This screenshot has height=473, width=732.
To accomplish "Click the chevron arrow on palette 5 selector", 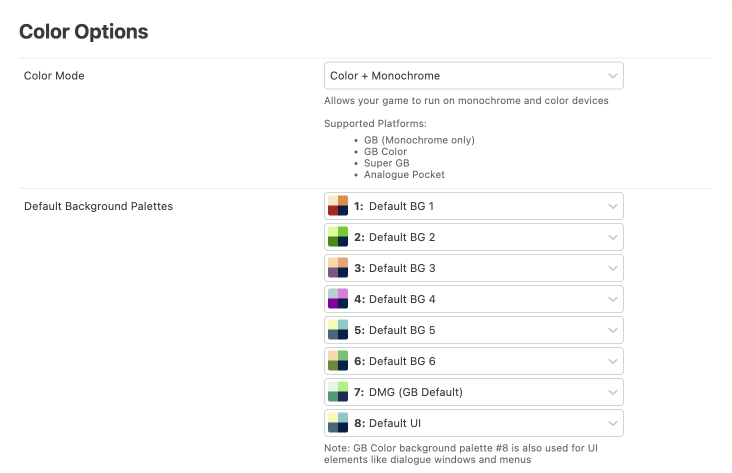I will point(612,330).
